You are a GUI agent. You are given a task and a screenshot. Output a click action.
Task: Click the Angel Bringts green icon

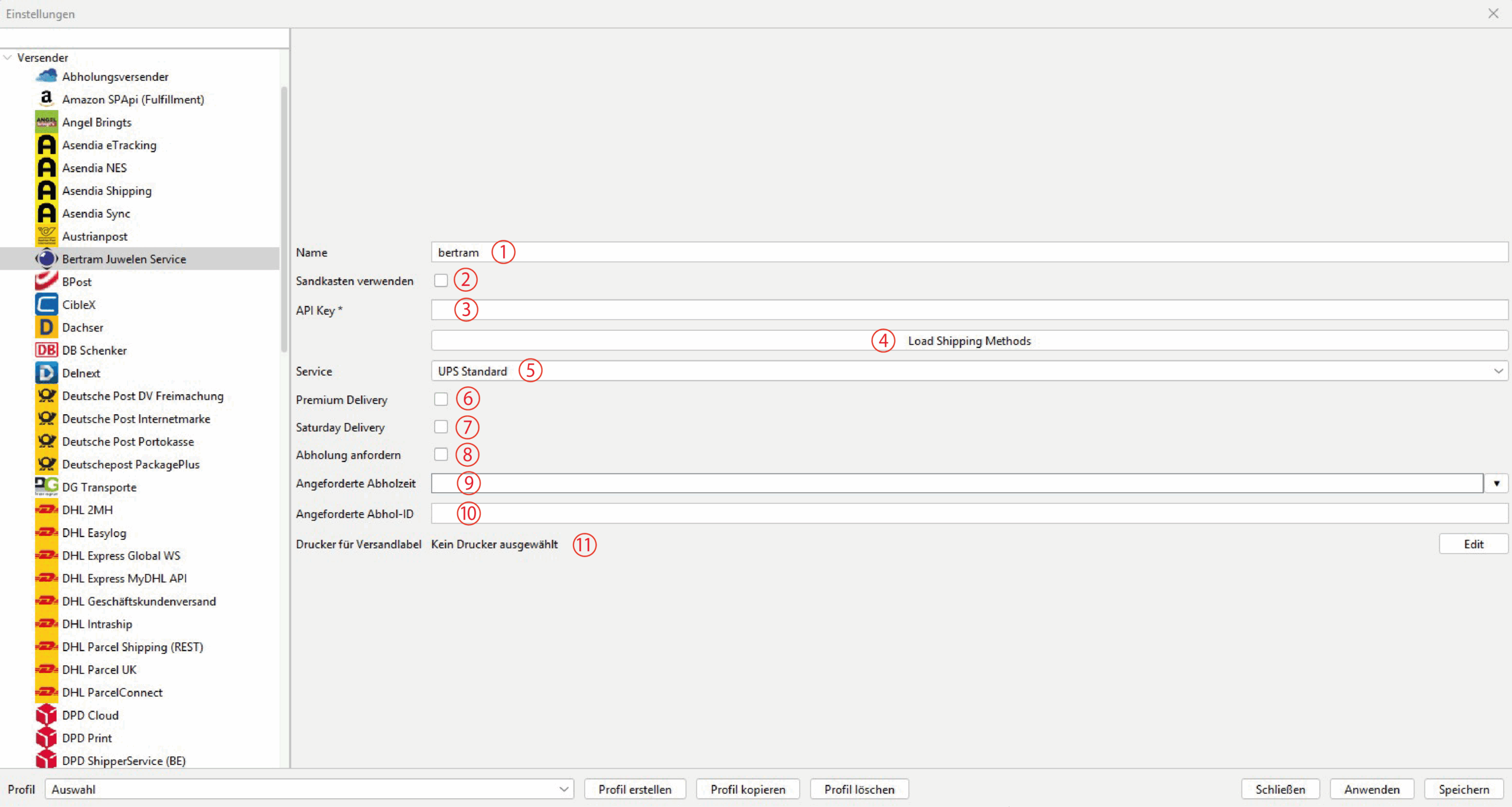46,122
